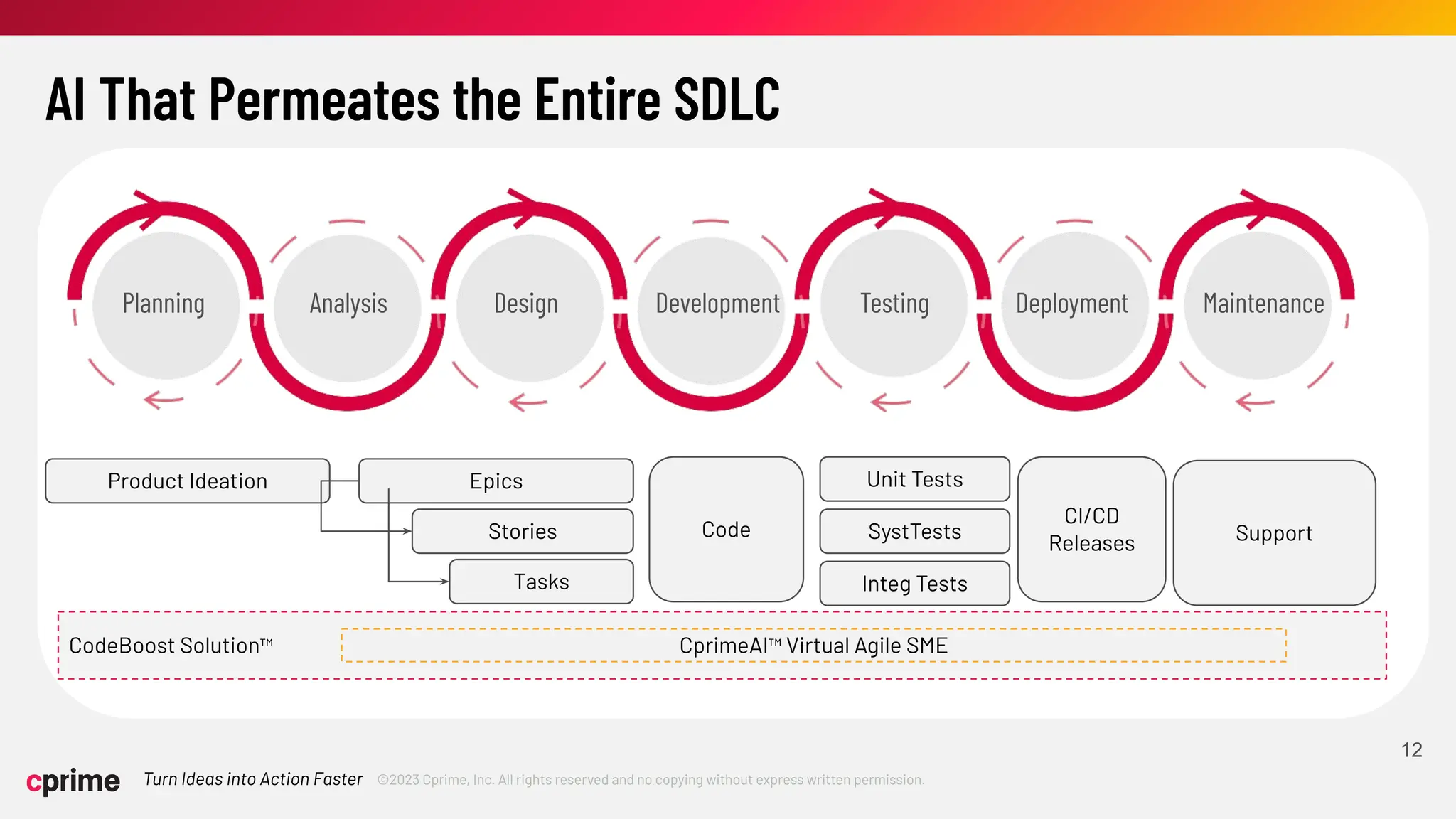Select the Integ Tests box
Viewport: 1456px width, 819px height.
[914, 584]
